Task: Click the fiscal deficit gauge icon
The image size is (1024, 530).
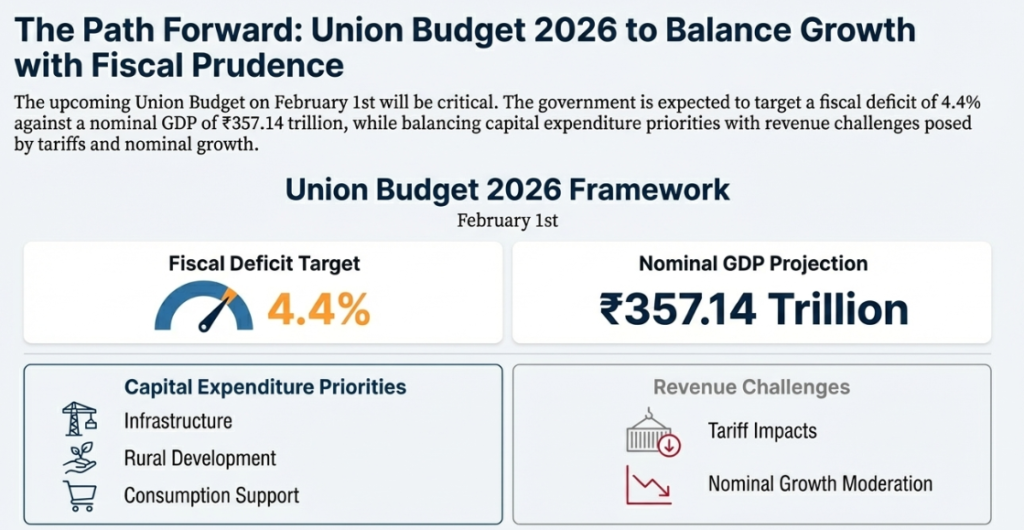Action: click(204, 309)
